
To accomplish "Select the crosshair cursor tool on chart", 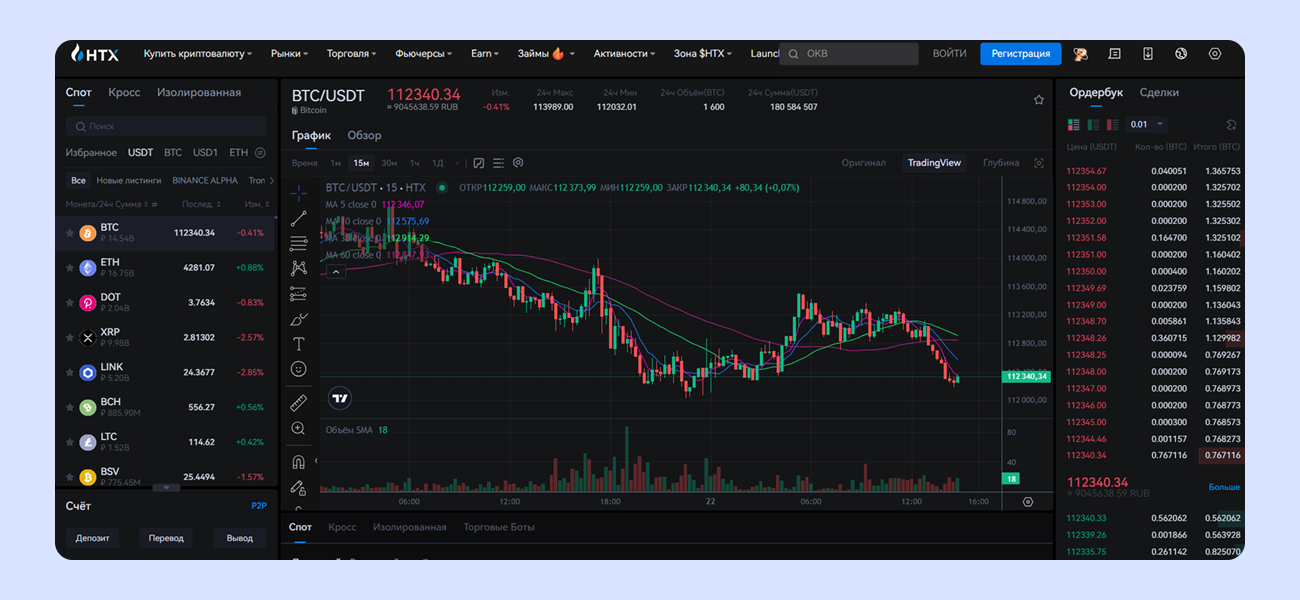I will point(299,193).
